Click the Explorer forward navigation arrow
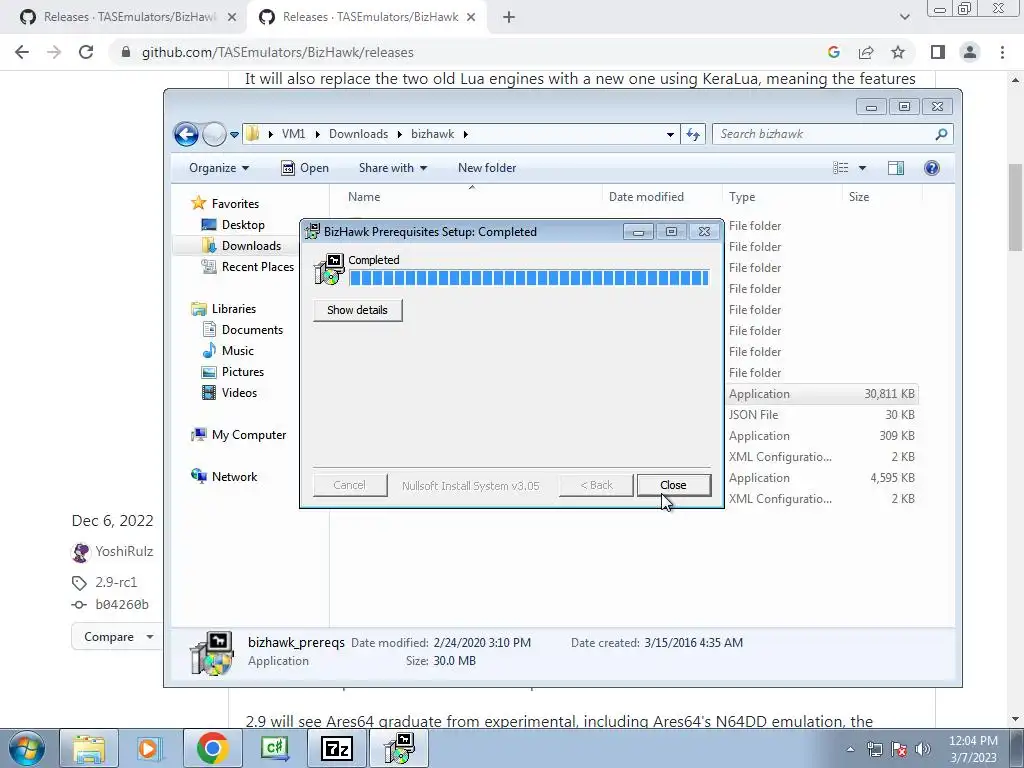The height and width of the screenshot is (768, 1024). pos(214,135)
